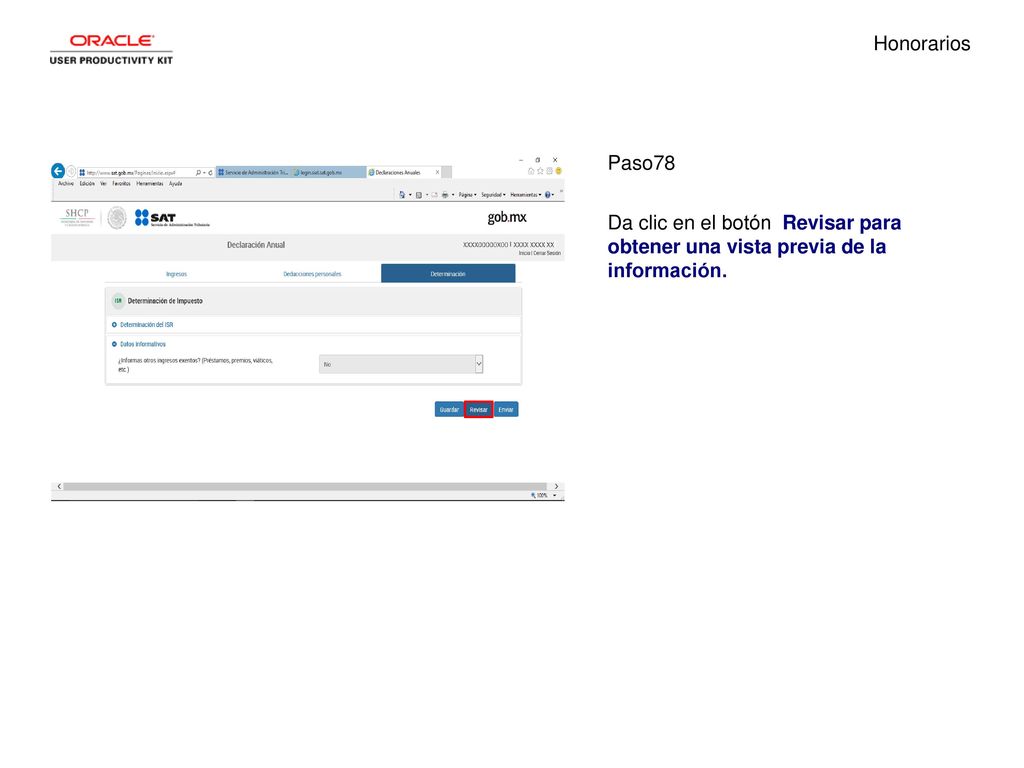Screen dimensions: 1024x768
Task: Click the smiley feedback icon
Action: pyautogui.click(x=558, y=171)
